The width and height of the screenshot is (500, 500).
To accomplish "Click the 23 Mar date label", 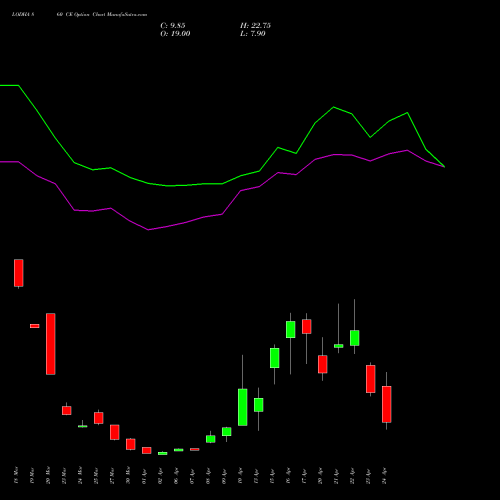I will (64, 475).
